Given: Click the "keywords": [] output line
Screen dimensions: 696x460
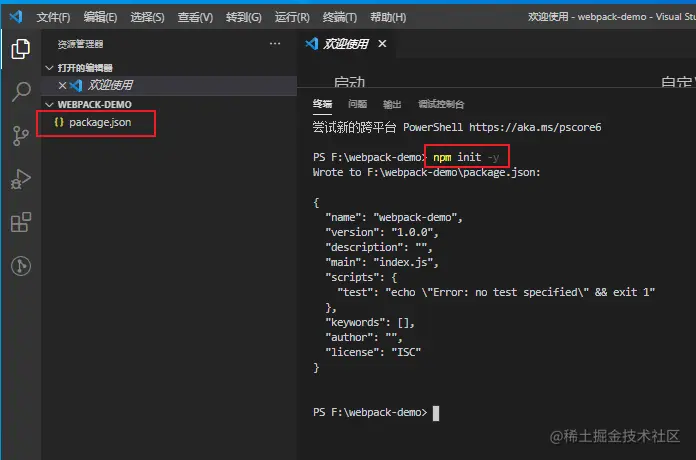Looking at the screenshot, I should (370, 322).
